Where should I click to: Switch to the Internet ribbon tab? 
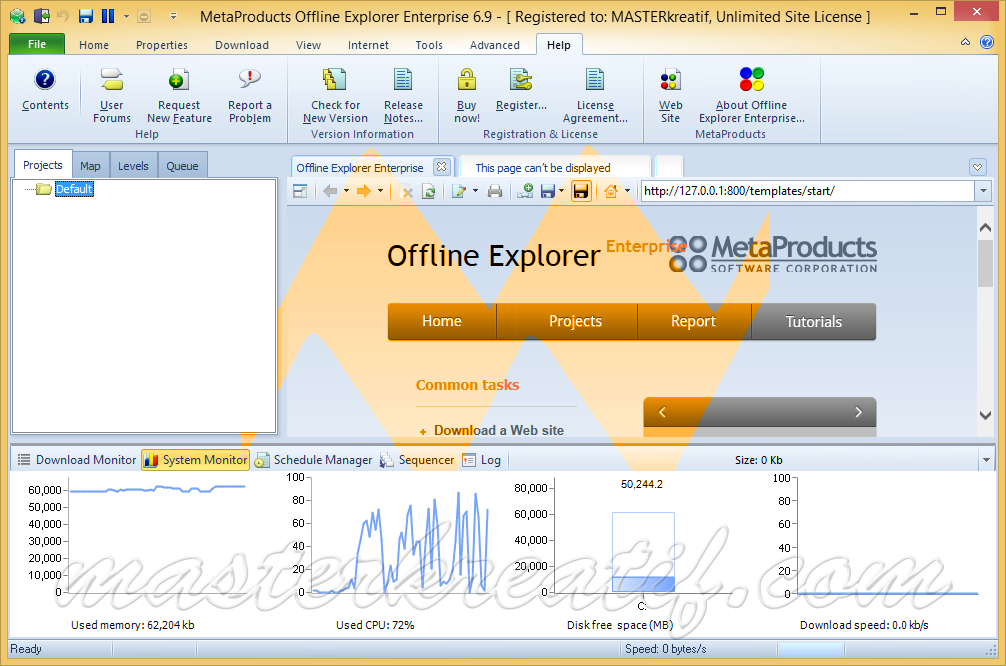tap(368, 45)
